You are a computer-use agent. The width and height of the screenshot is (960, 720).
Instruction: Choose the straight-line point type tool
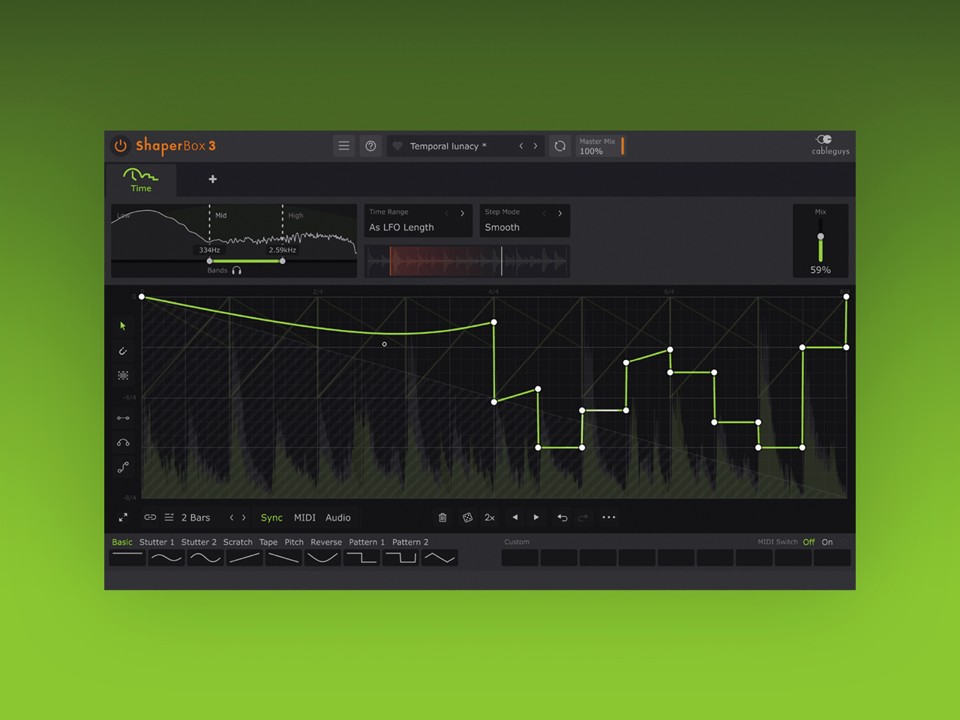123,419
